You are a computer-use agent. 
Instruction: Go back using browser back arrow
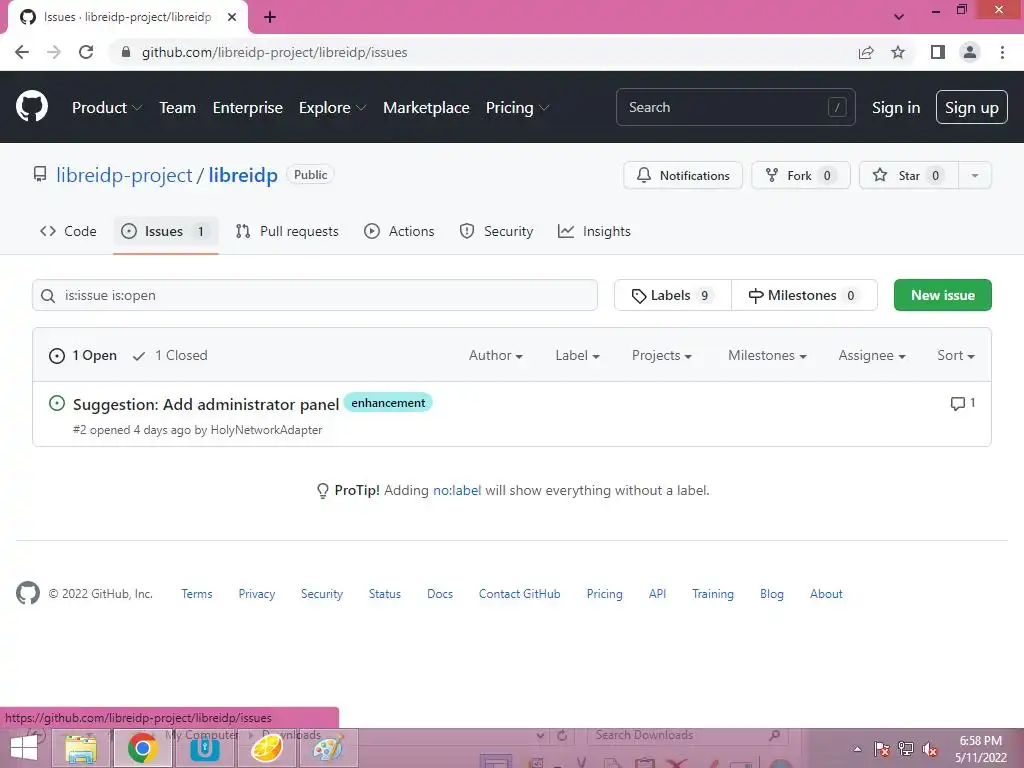(x=22, y=52)
